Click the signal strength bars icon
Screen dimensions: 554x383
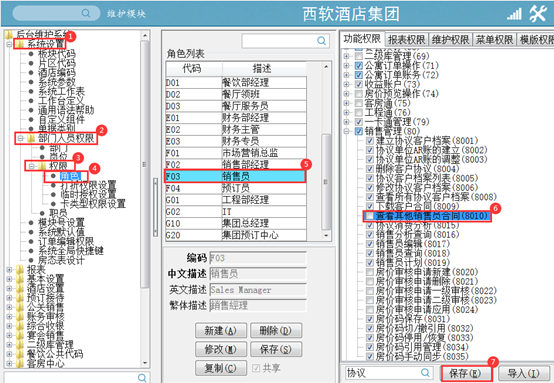[514, 14]
